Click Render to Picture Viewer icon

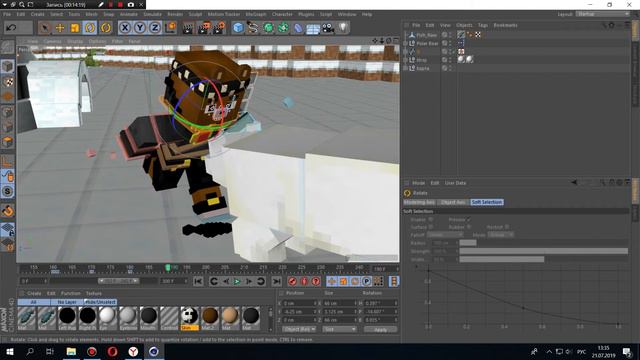tap(204, 28)
